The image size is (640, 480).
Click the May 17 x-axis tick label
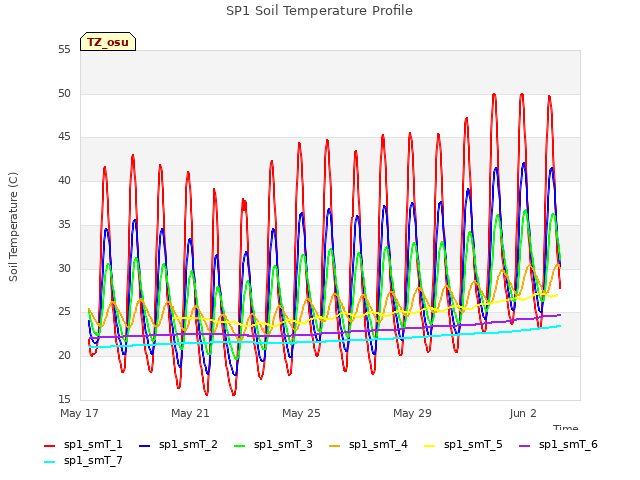pos(79,413)
